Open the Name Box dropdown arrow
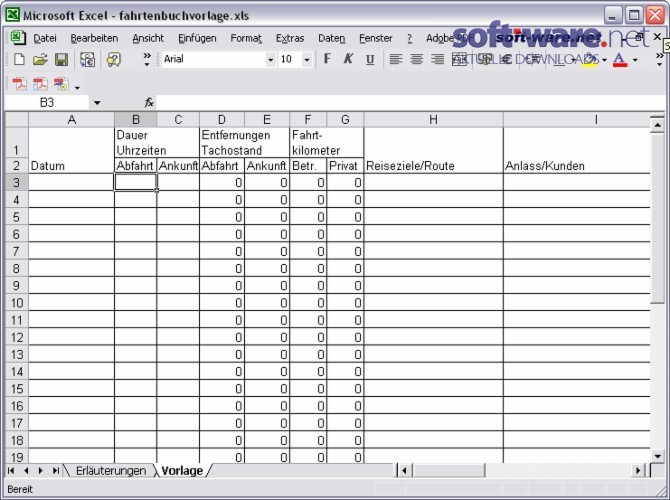This screenshot has width=670, height=500. (97, 103)
